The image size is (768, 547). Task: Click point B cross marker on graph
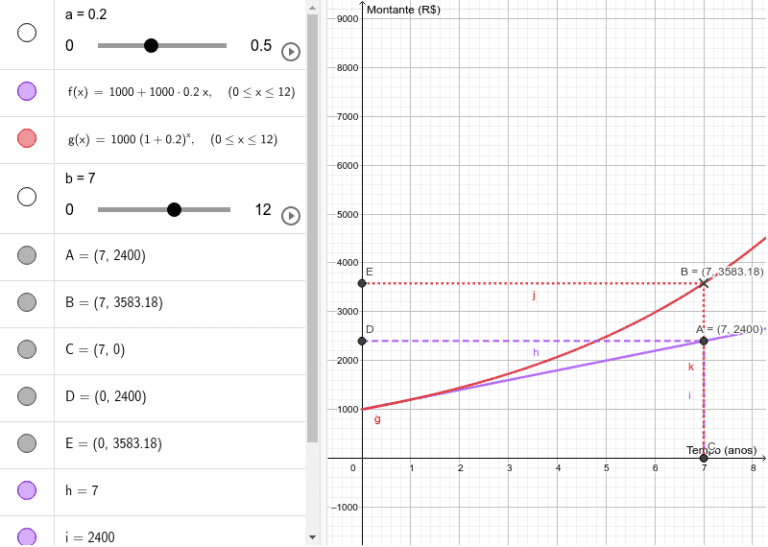pos(704,283)
